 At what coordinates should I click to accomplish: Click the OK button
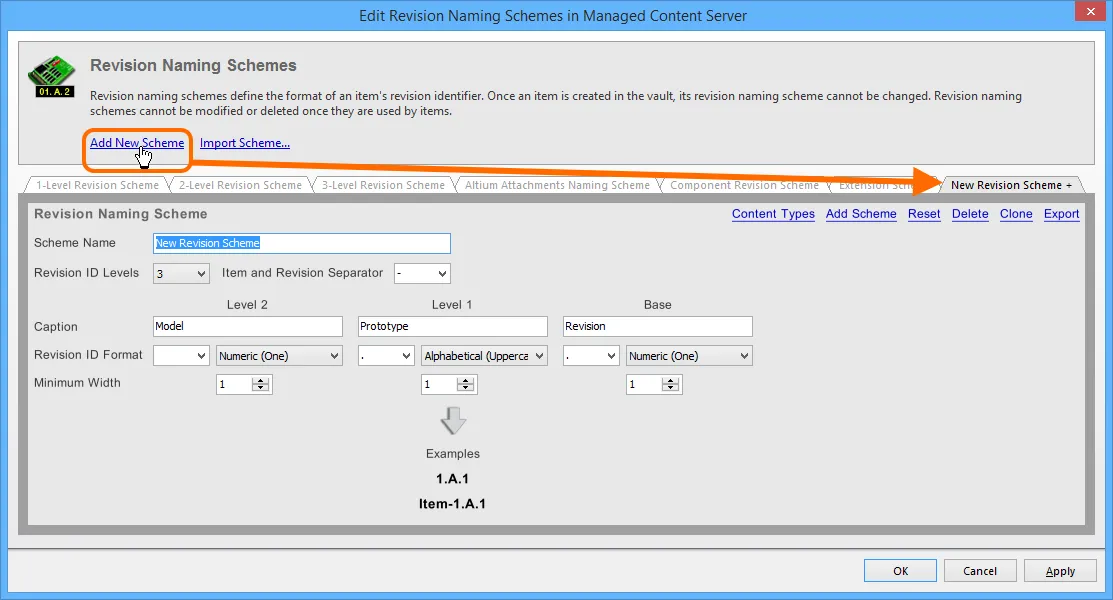(x=900, y=571)
